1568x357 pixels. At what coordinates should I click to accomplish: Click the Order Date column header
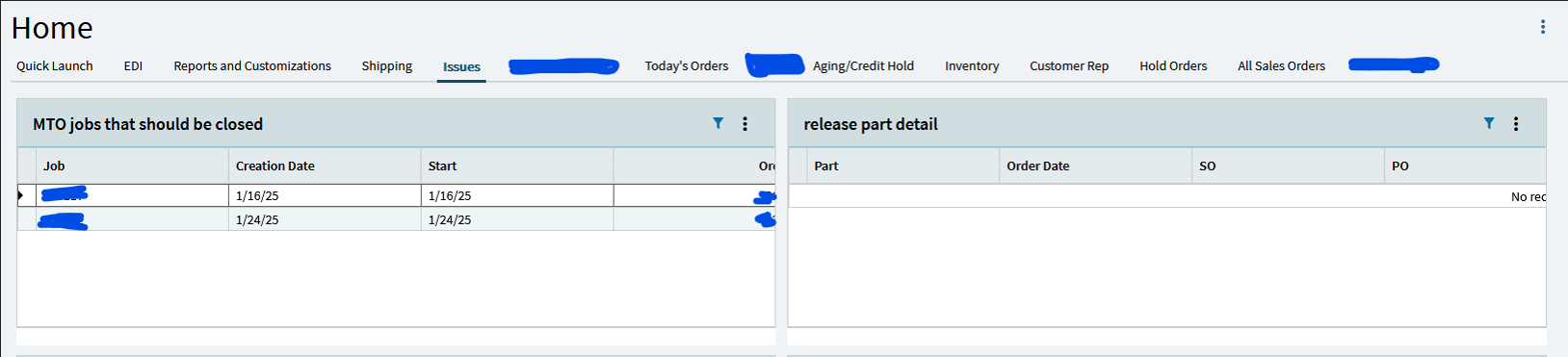pos(1095,166)
